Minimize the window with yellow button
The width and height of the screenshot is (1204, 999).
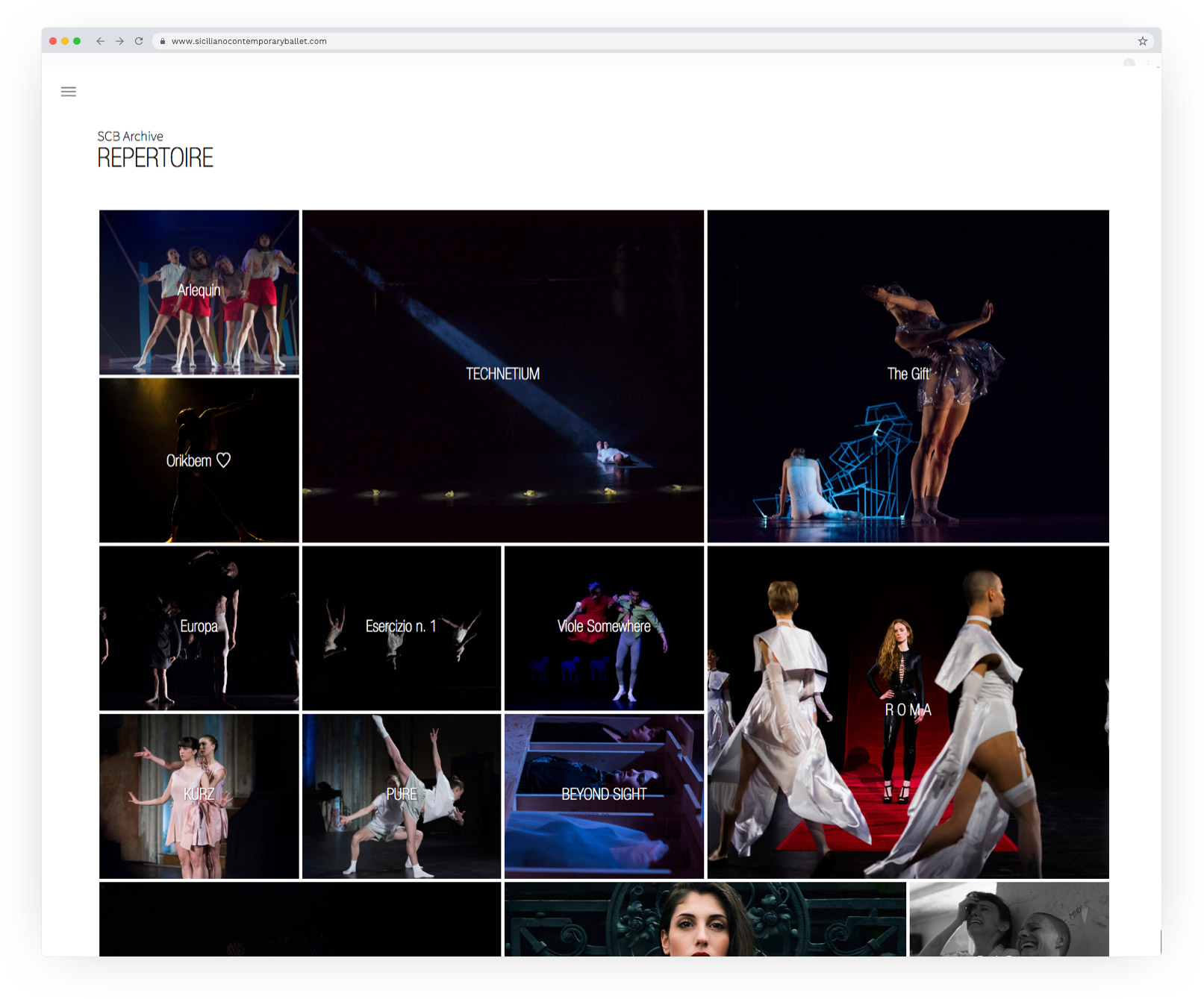pos(65,41)
